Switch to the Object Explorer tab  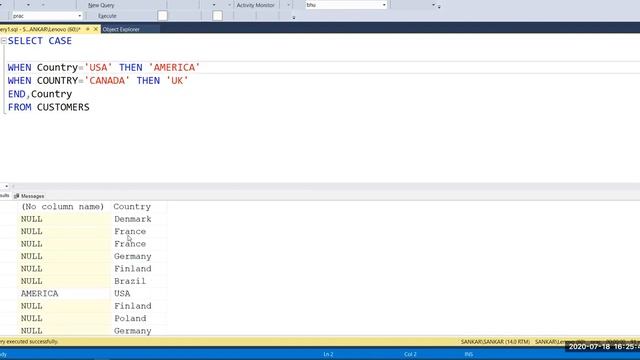[121, 29]
